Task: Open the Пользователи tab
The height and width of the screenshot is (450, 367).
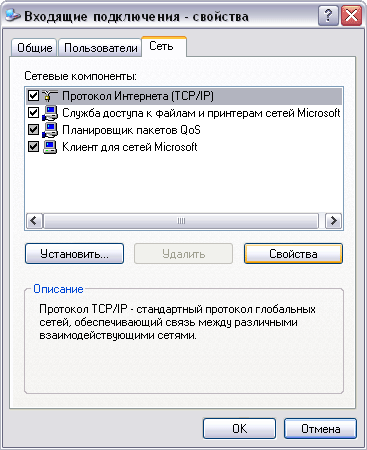Action: 100,48
